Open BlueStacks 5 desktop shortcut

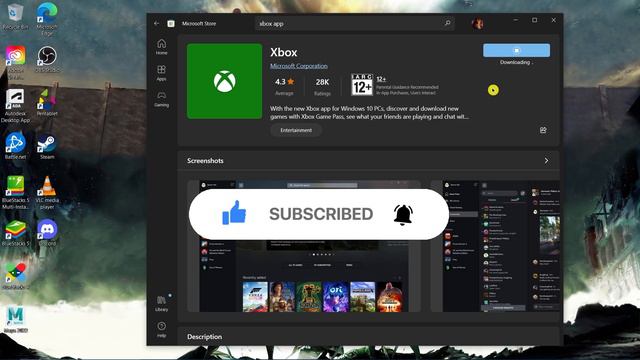coord(16,233)
